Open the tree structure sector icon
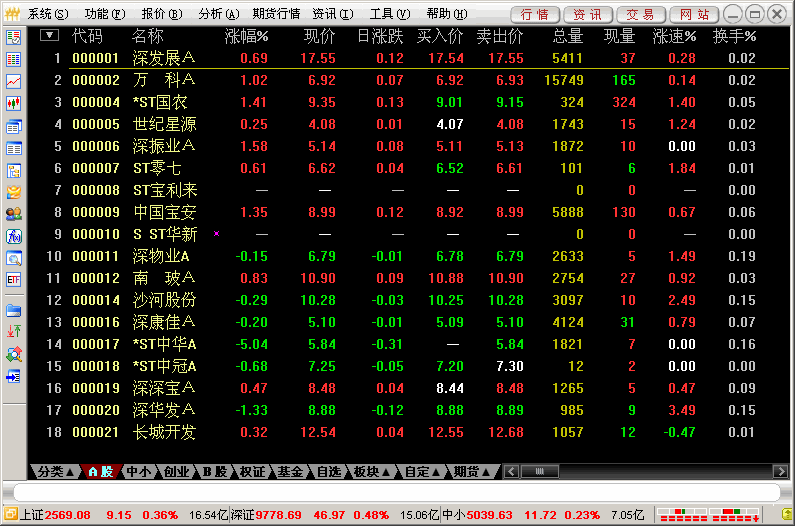 (x=14, y=170)
